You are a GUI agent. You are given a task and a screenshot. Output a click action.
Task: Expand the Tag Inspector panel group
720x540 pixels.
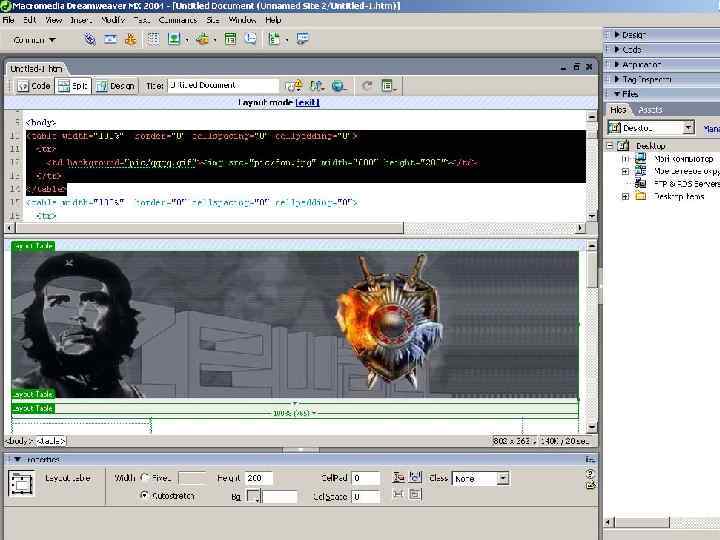(617, 79)
